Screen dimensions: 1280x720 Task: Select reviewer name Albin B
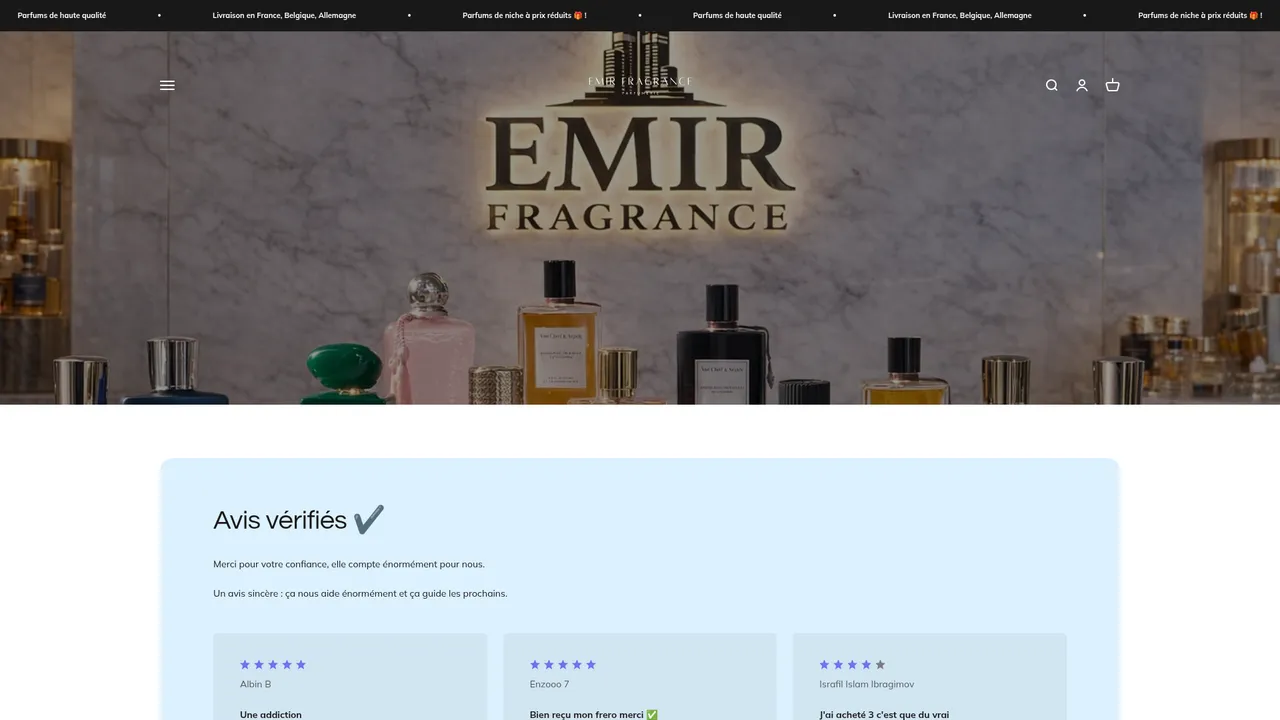click(x=255, y=684)
